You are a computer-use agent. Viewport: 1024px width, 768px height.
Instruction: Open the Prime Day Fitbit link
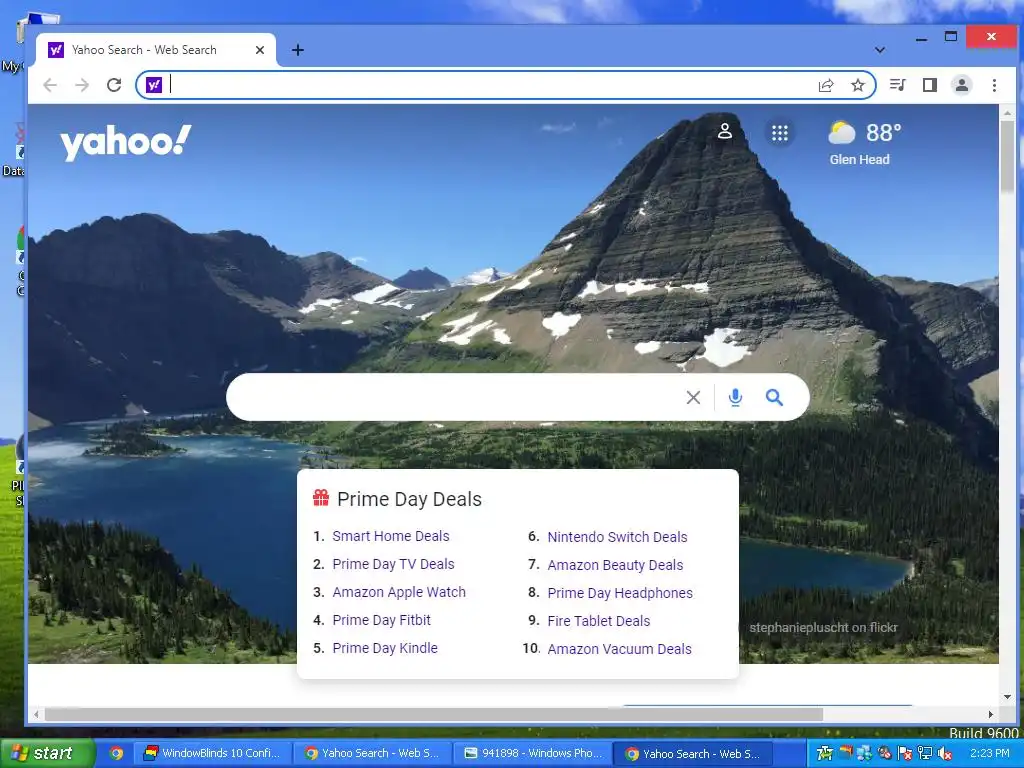[x=381, y=620]
